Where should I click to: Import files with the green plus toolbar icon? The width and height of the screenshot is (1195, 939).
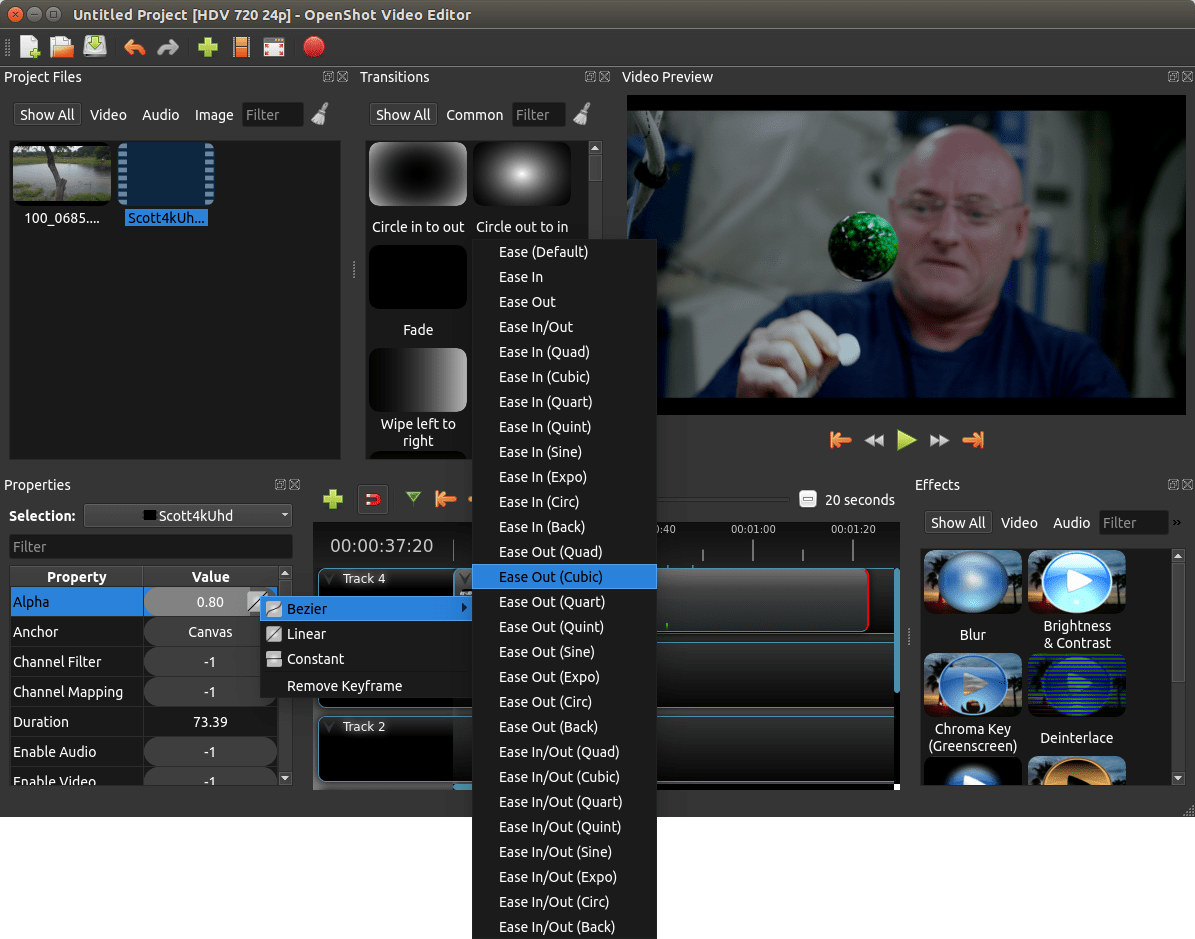(208, 47)
